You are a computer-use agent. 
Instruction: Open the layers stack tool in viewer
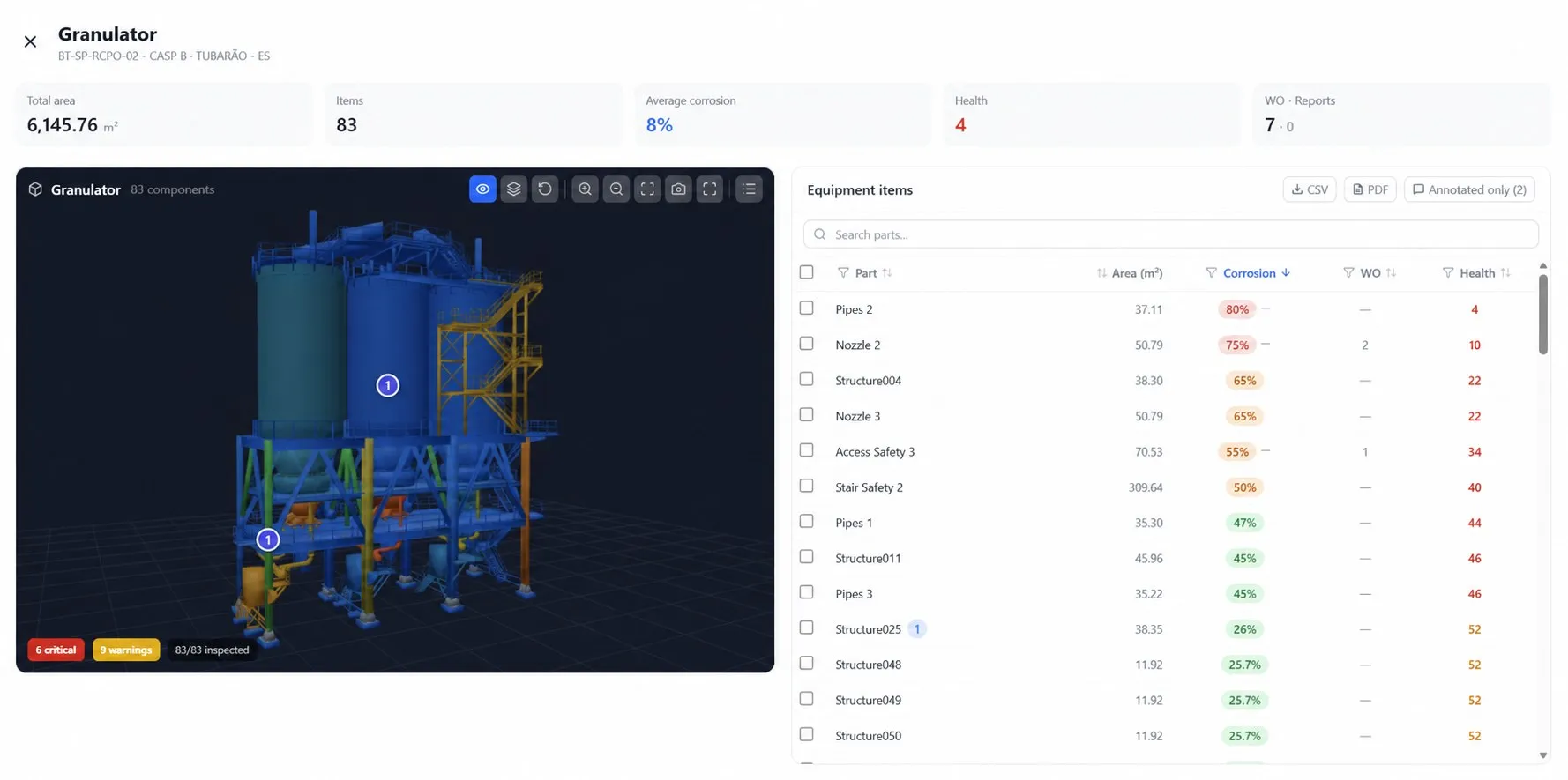coord(513,189)
